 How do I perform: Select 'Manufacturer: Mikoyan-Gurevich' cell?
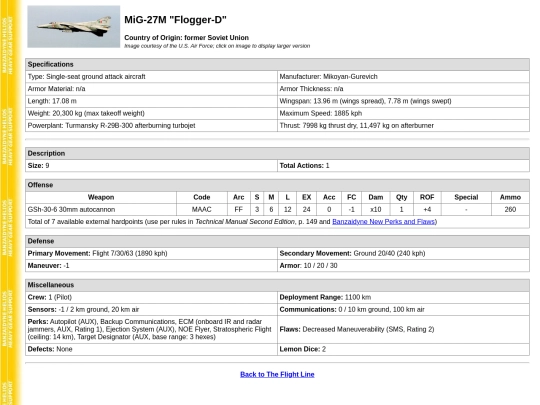(403, 76)
